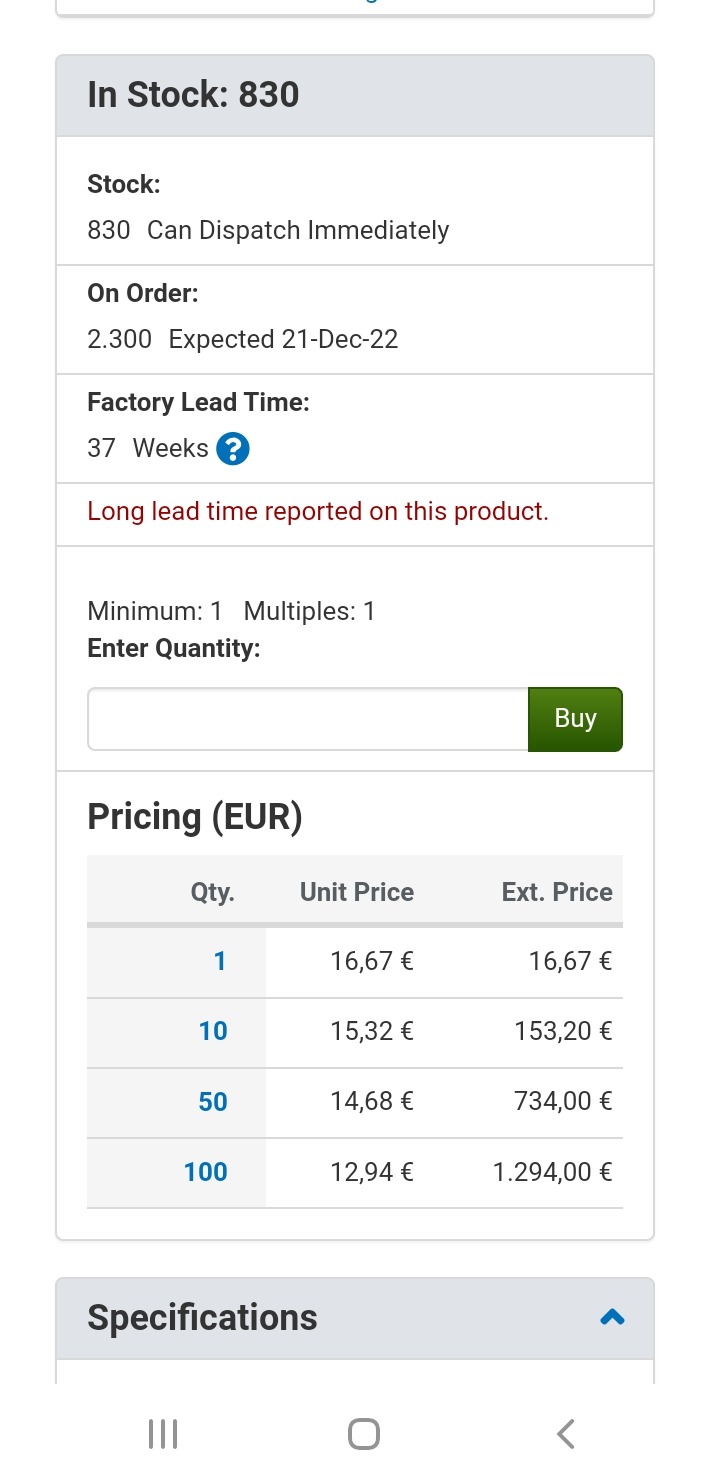Tap the Expected 21-Dec-22 order text

pyautogui.click(x=284, y=340)
